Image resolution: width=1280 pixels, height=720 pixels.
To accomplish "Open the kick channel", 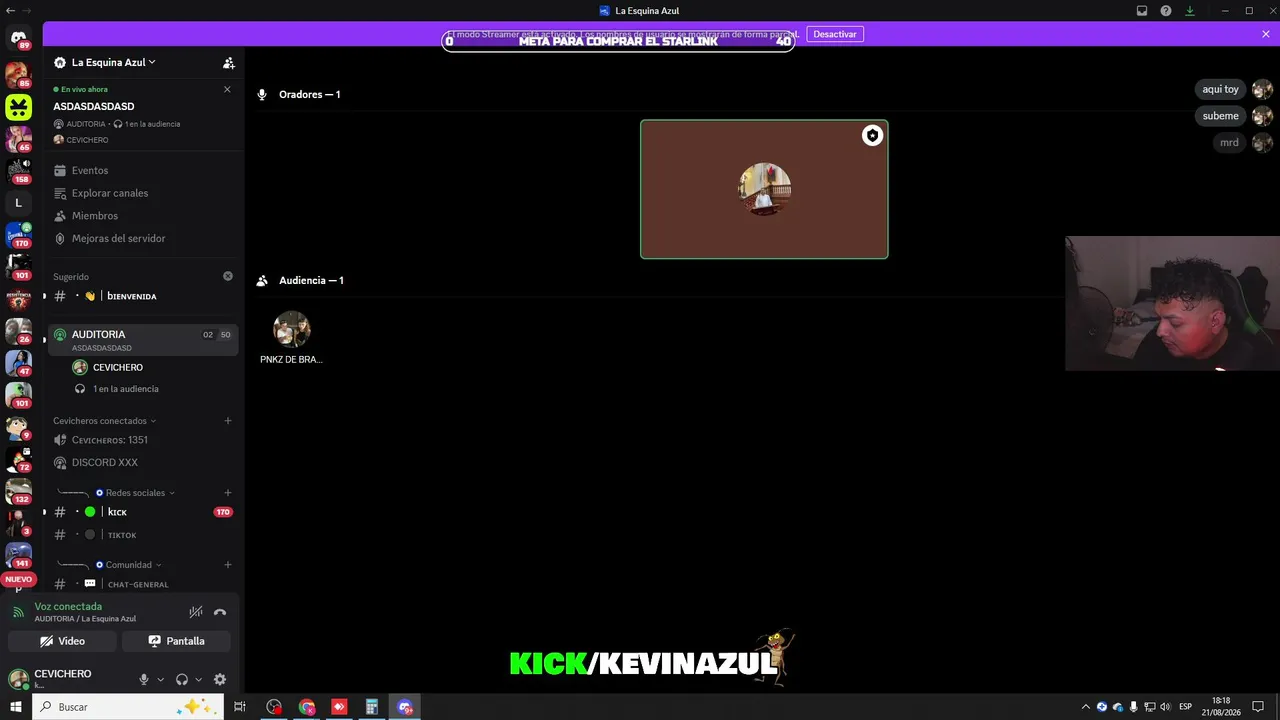I will pyautogui.click(x=143, y=512).
